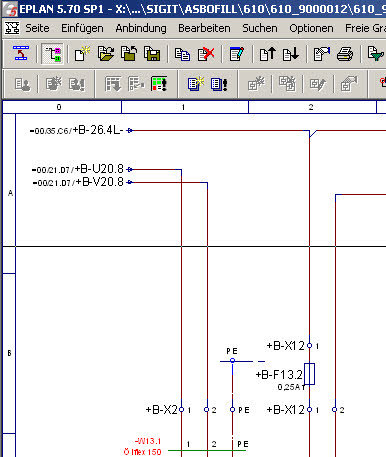Open the Bearbeiten menu
Image resolution: width=386 pixels, height=457 pixels.
click(x=204, y=28)
